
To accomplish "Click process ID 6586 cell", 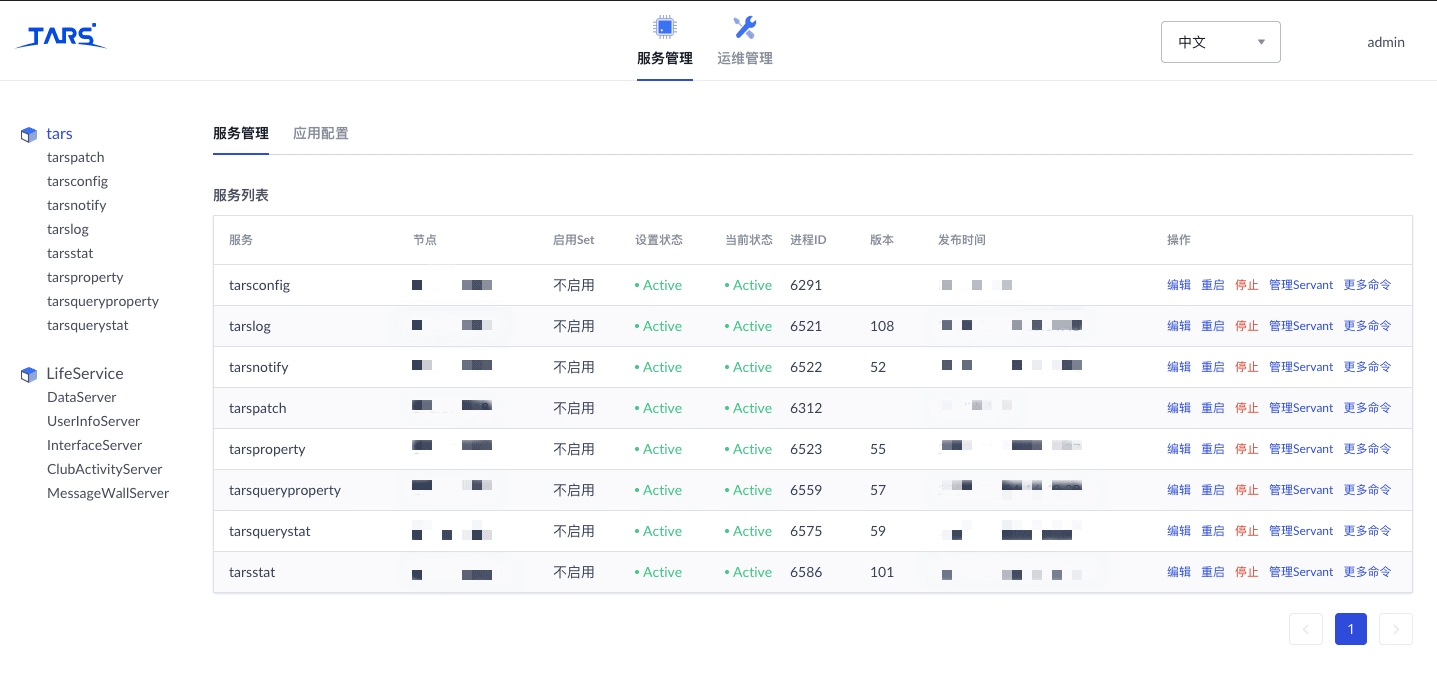I will [x=806, y=572].
